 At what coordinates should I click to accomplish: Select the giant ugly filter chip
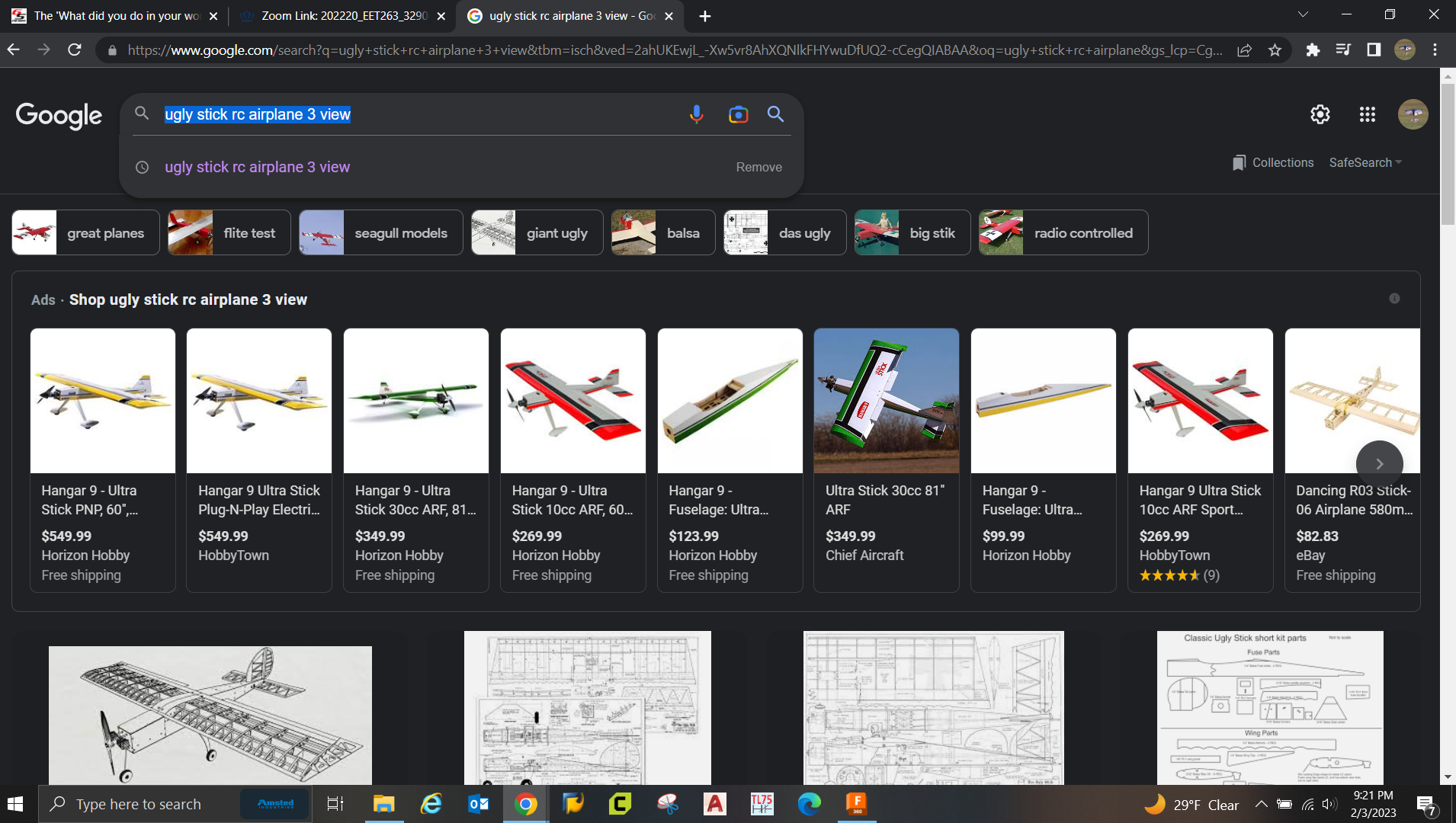[x=537, y=232]
